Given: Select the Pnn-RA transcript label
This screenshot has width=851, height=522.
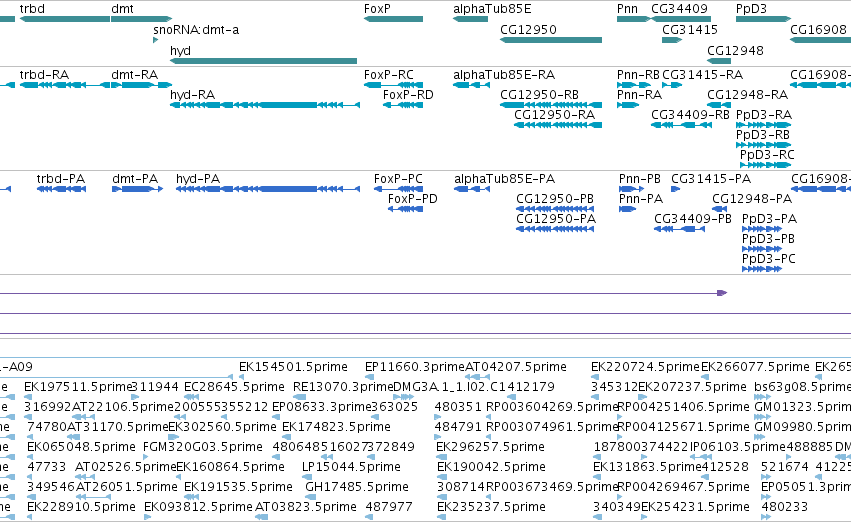Looking at the screenshot, I should click(x=639, y=95).
